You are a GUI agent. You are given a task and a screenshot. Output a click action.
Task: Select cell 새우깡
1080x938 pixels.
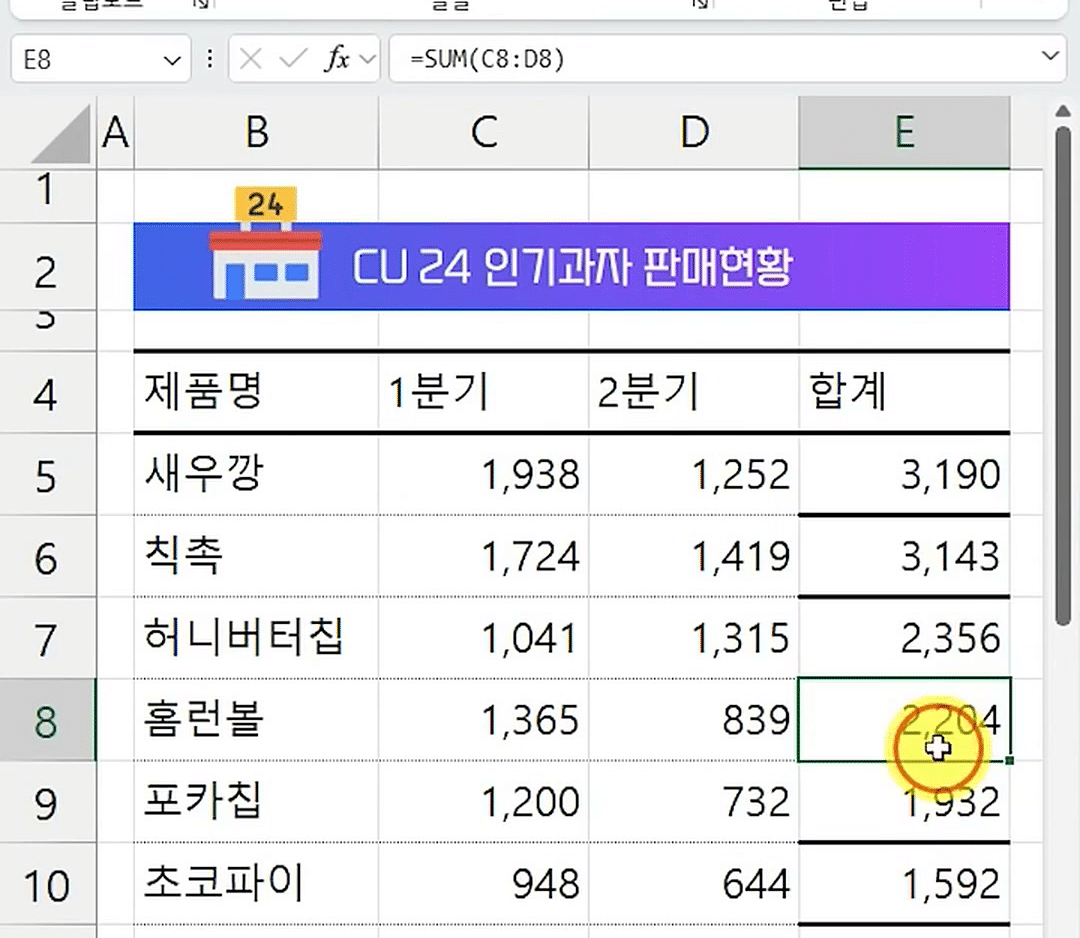click(256, 475)
